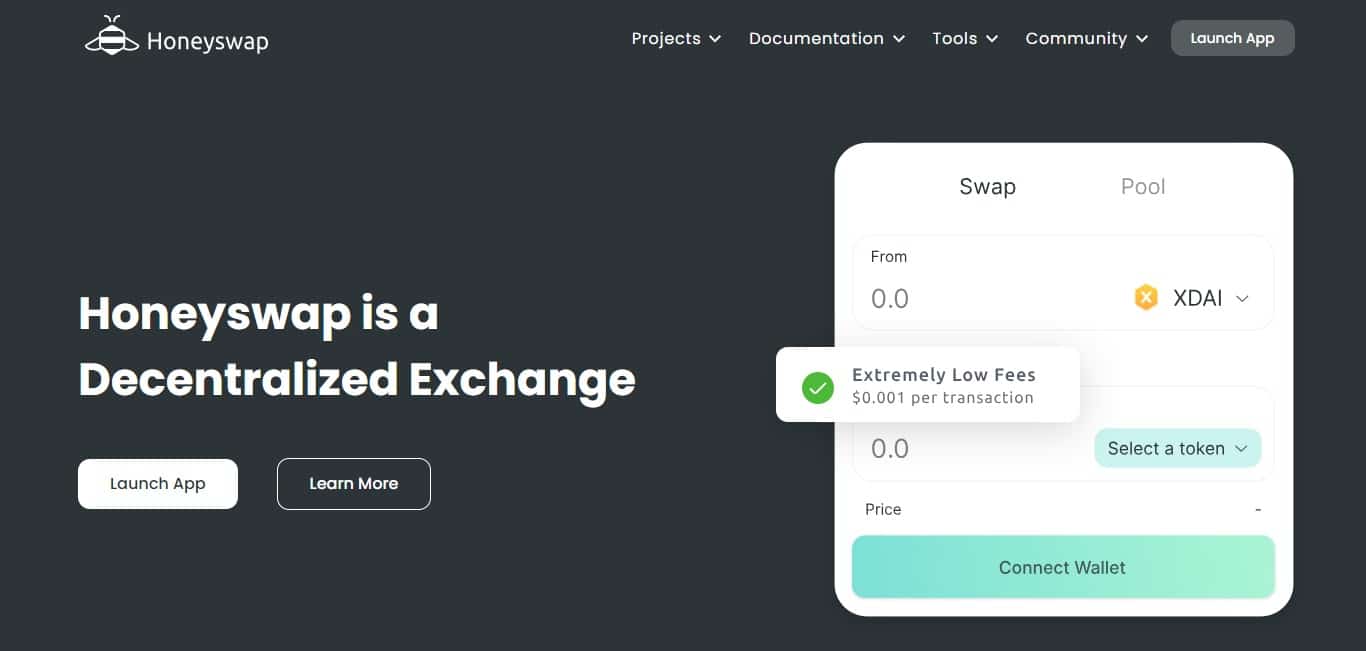The width and height of the screenshot is (1366, 651).
Task: Open the Community navigation menu
Action: pyautogui.click(x=1076, y=38)
